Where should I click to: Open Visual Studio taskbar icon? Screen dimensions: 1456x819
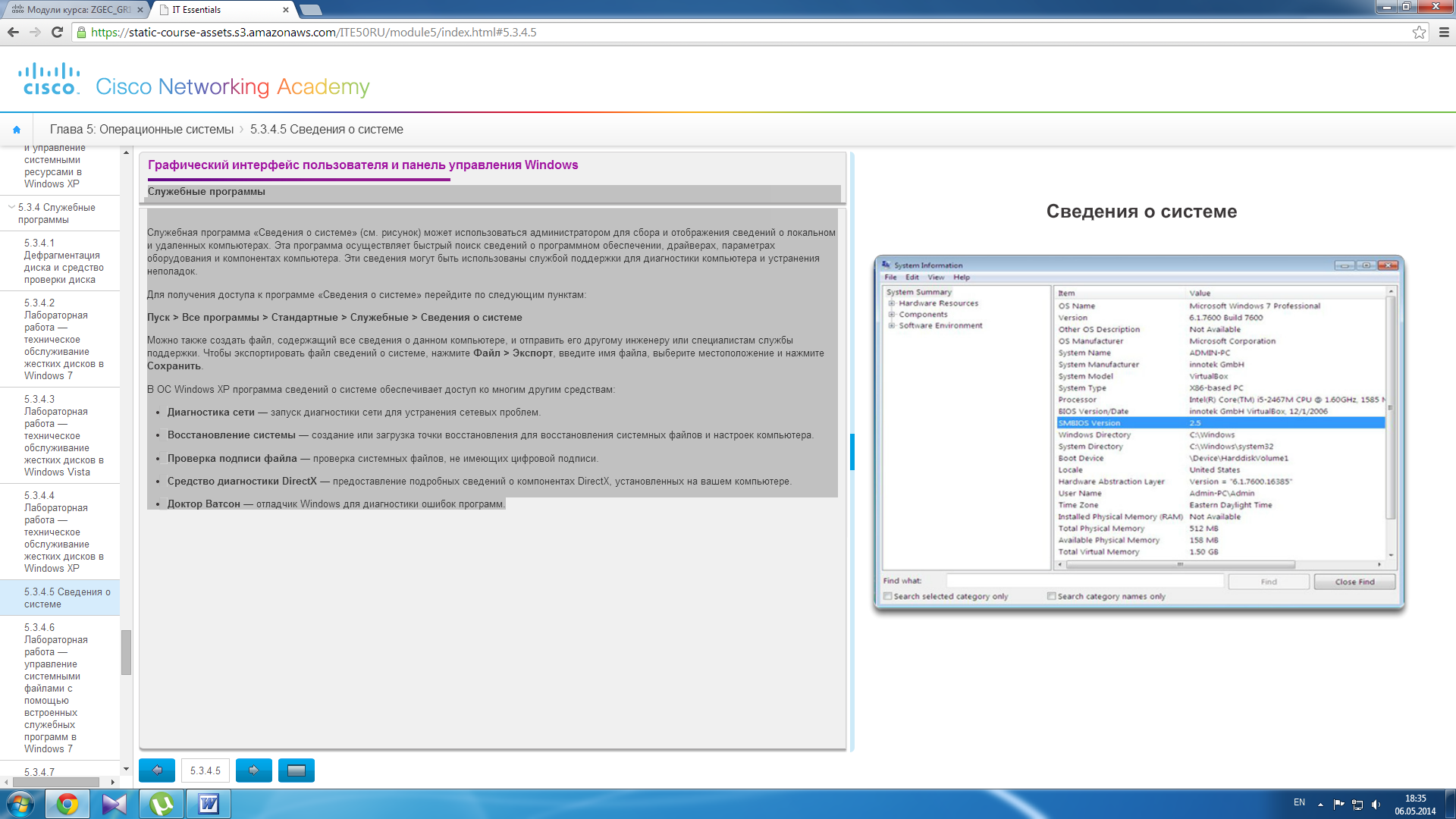pos(115,804)
